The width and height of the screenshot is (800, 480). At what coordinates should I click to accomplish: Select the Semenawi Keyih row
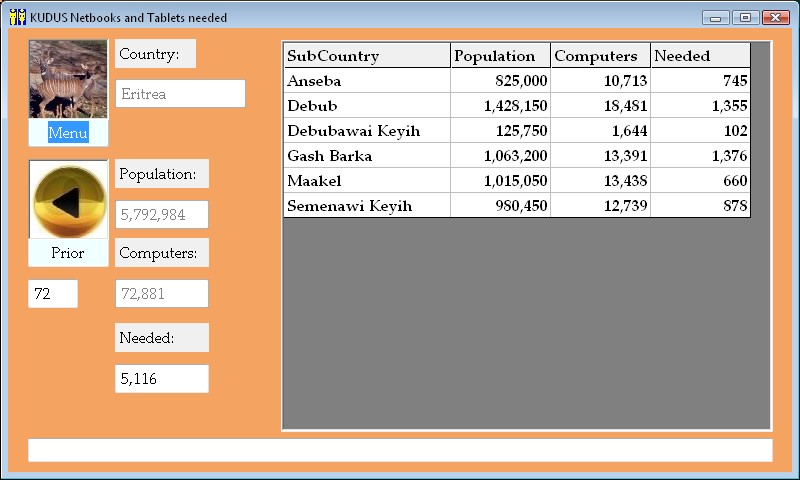(517, 206)
